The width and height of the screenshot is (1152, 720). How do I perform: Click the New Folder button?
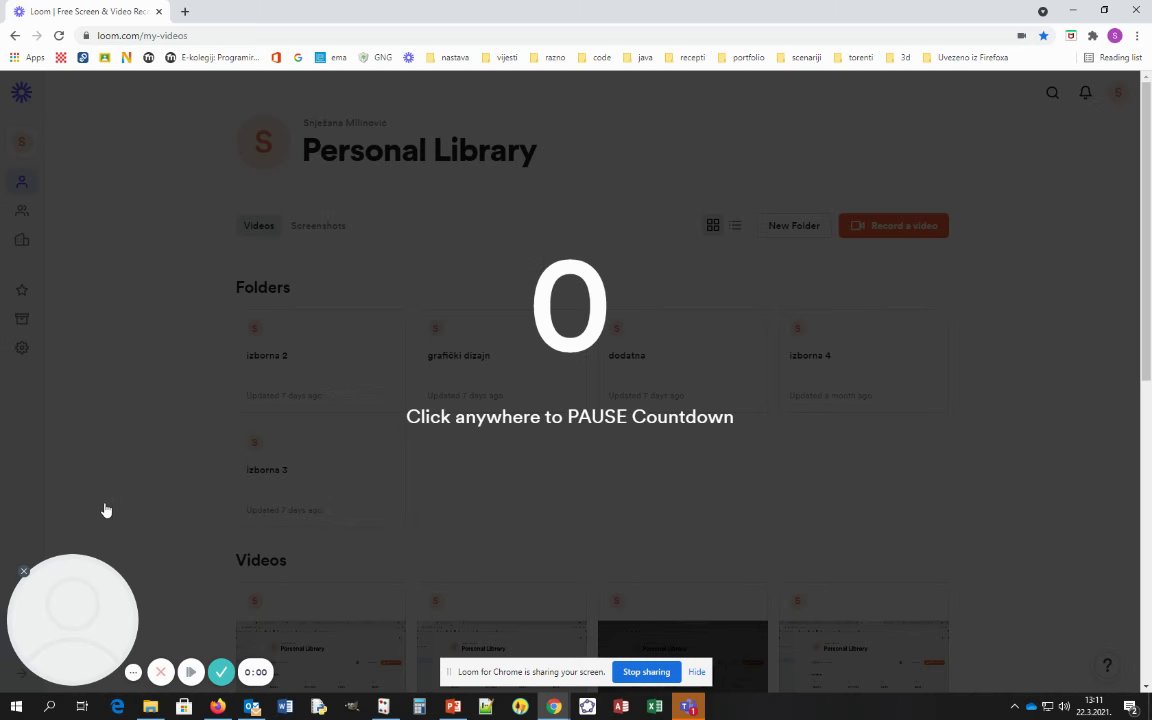click(x=793, y=226)
